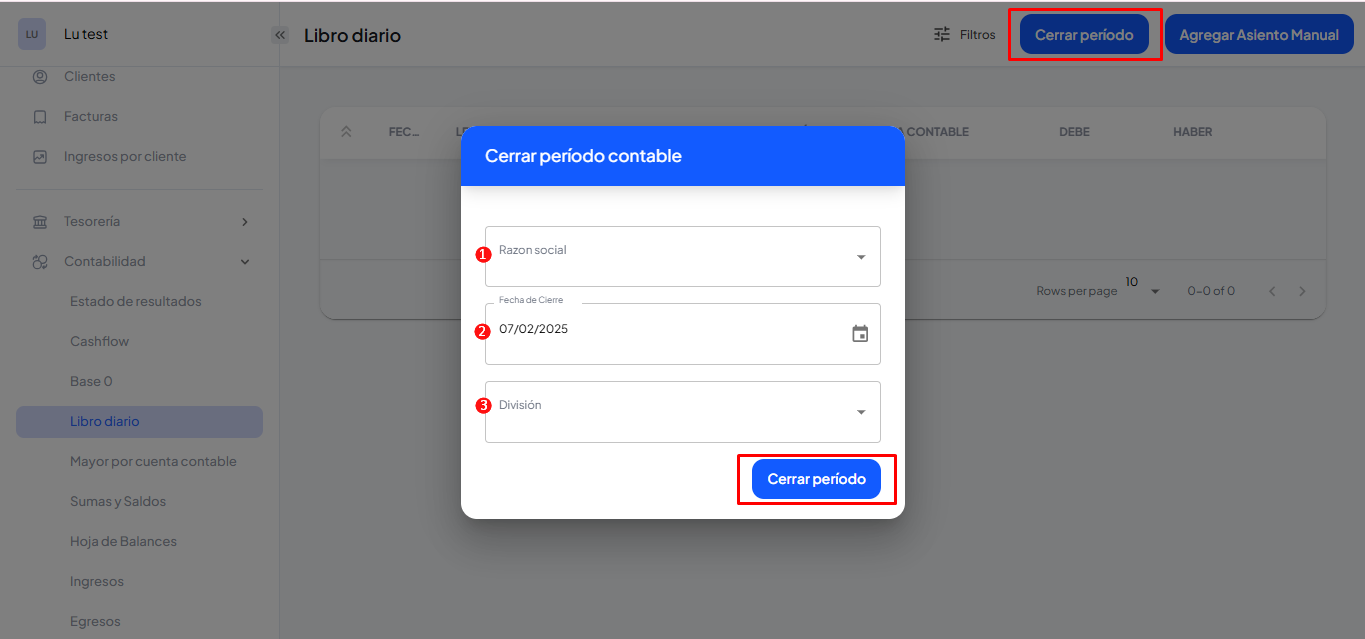Click the Tesorería bank icon

pyautogui.click(x=40, y=222)
